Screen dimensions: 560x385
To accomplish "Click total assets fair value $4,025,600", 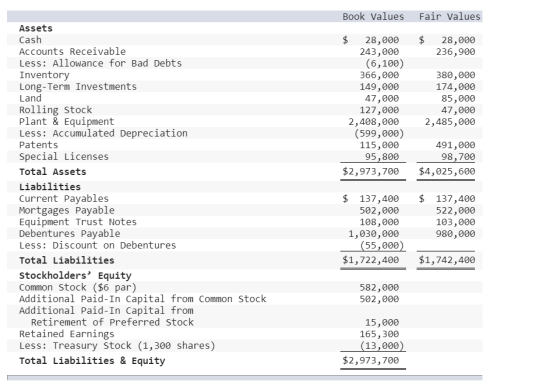I will (x=447, y=171).
